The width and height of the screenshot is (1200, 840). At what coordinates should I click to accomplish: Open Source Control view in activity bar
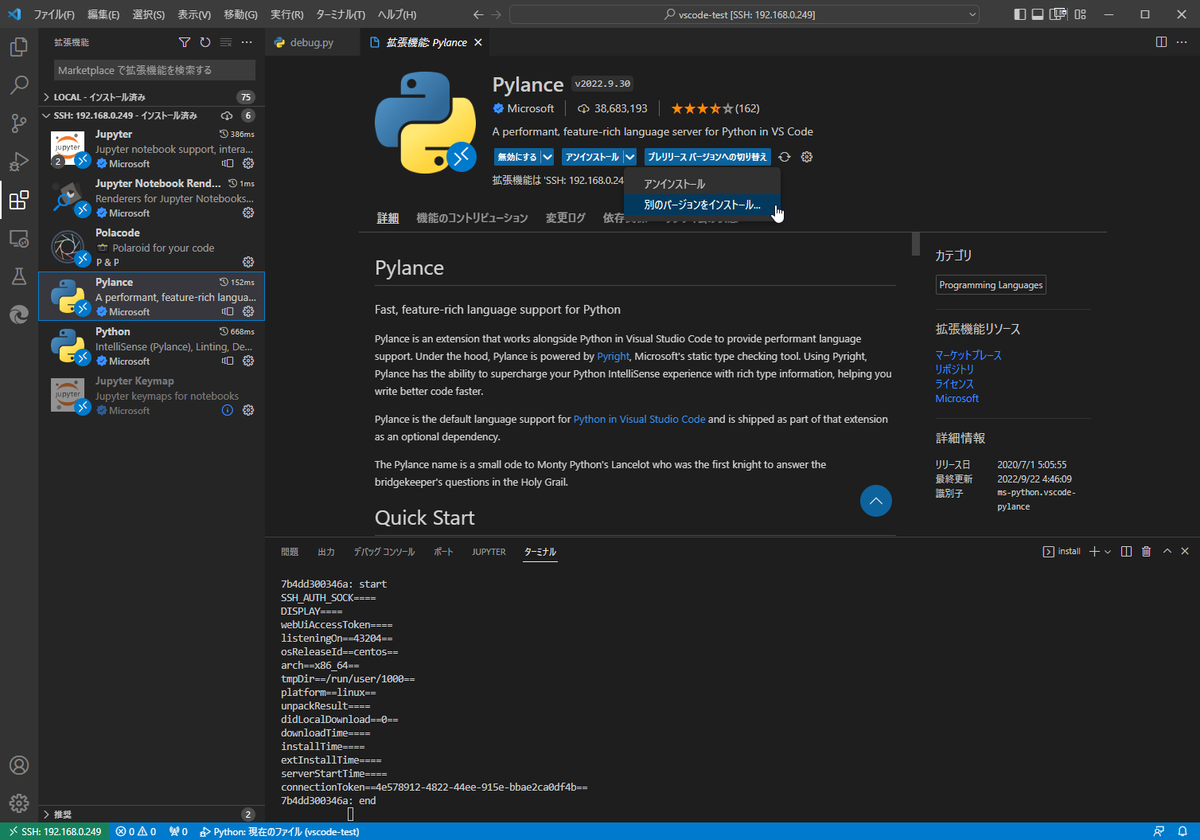pyautogui.click(x=19, y=124)
